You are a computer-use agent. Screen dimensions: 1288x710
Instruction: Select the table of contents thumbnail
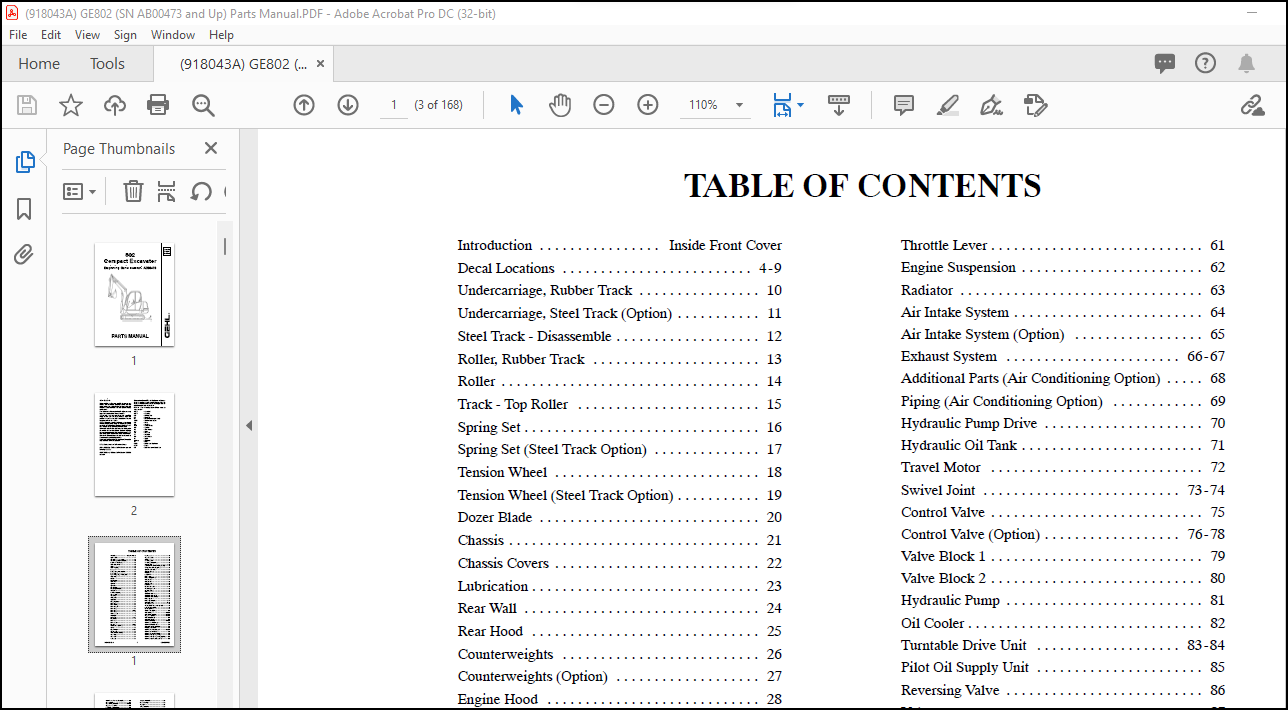pos(134,595)
